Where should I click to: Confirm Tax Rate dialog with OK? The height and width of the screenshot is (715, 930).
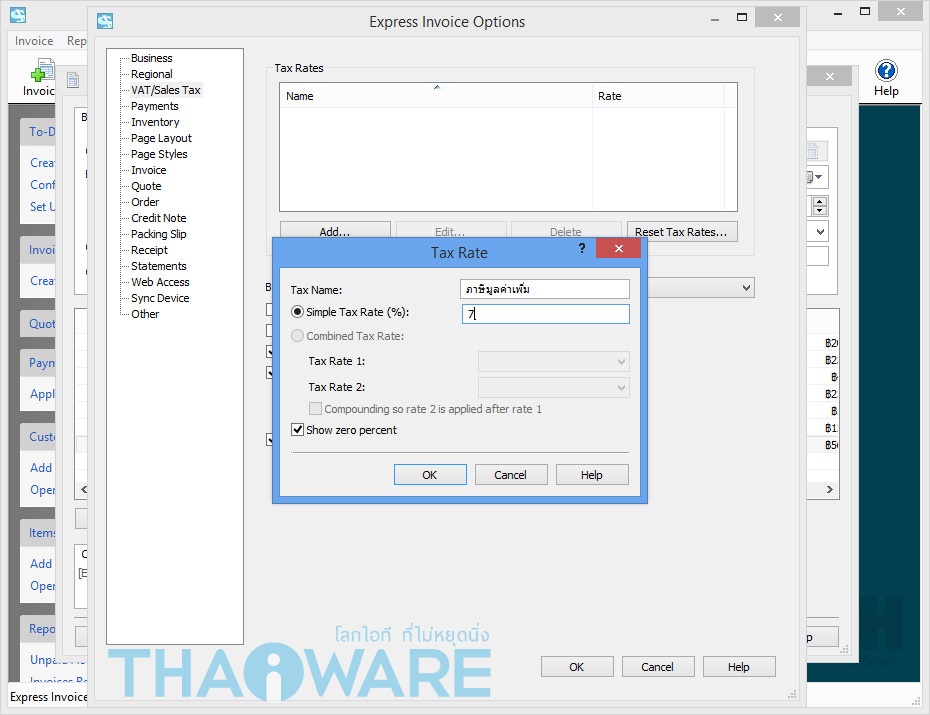(x=430, y=475)
